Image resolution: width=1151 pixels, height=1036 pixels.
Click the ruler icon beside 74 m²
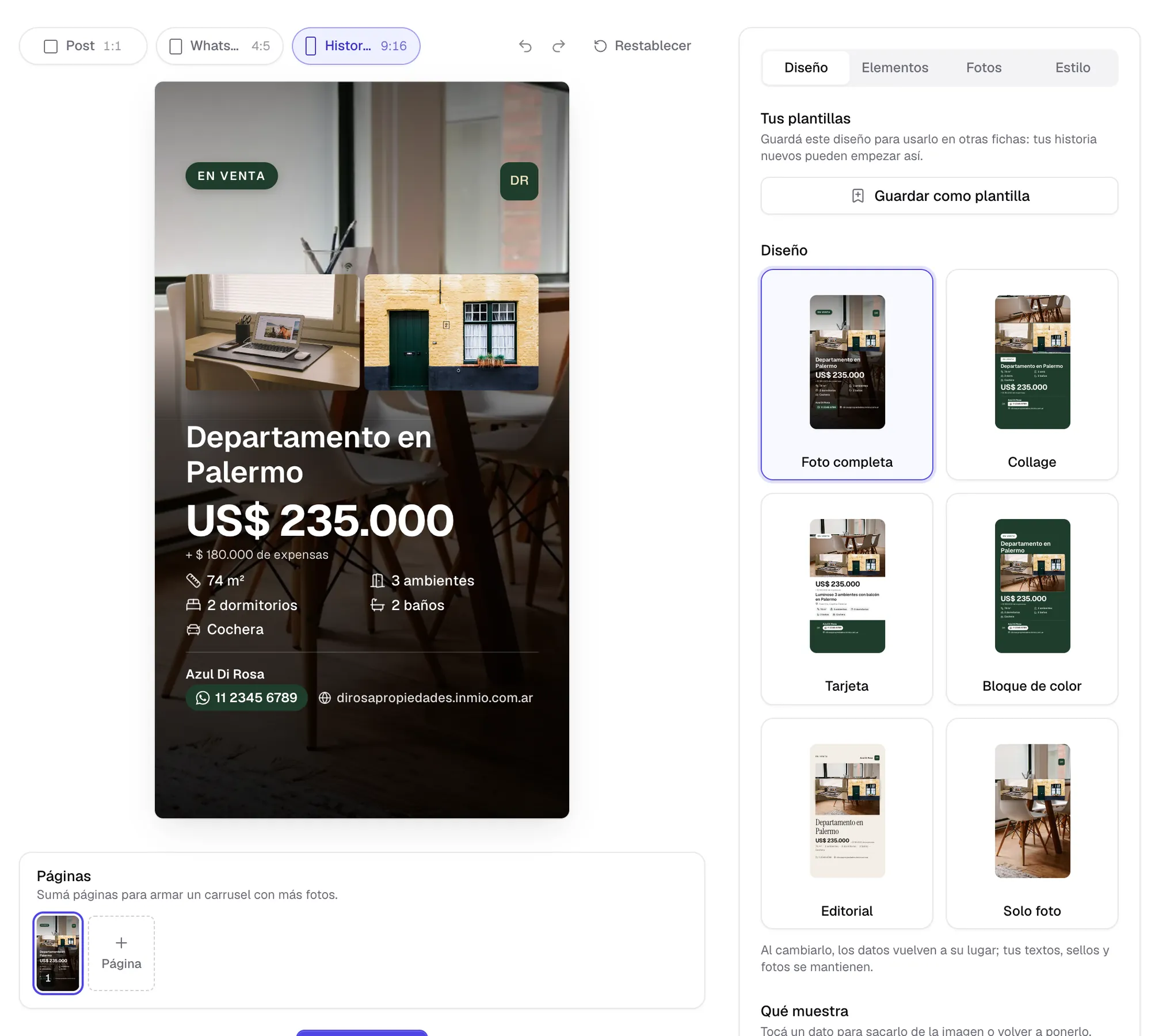(x=193, y=581)
